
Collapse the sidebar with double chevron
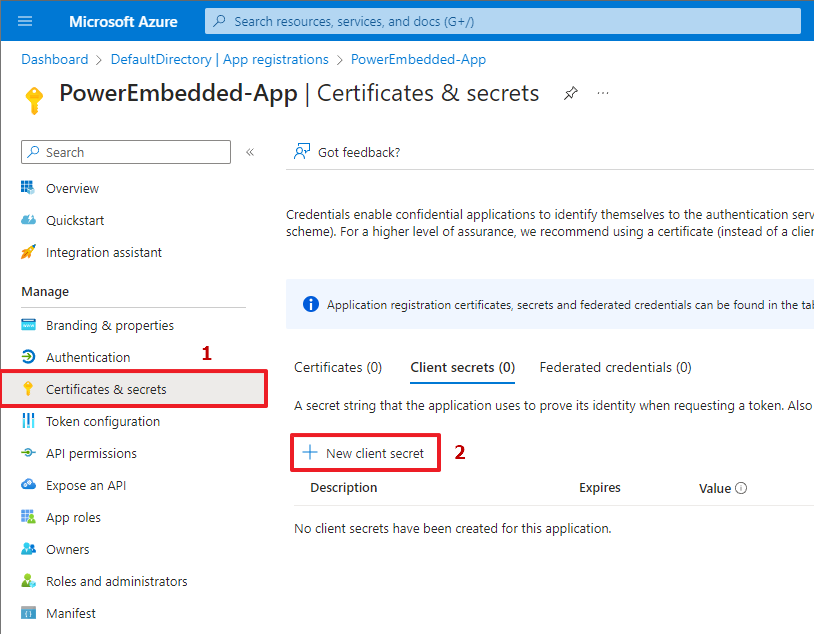click(x=250, y=152)
